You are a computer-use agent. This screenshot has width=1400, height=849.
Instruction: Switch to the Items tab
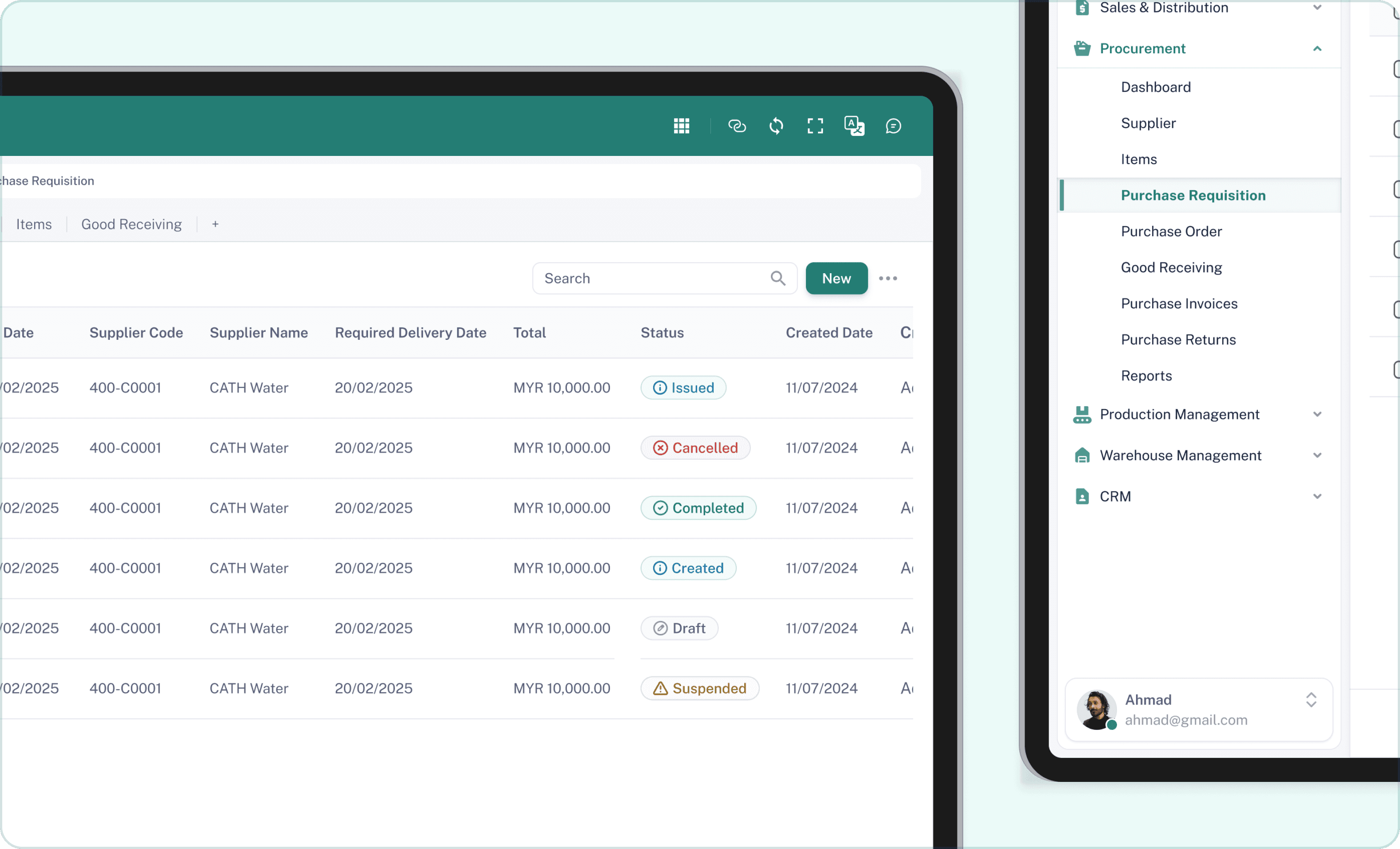click(34, 224)
